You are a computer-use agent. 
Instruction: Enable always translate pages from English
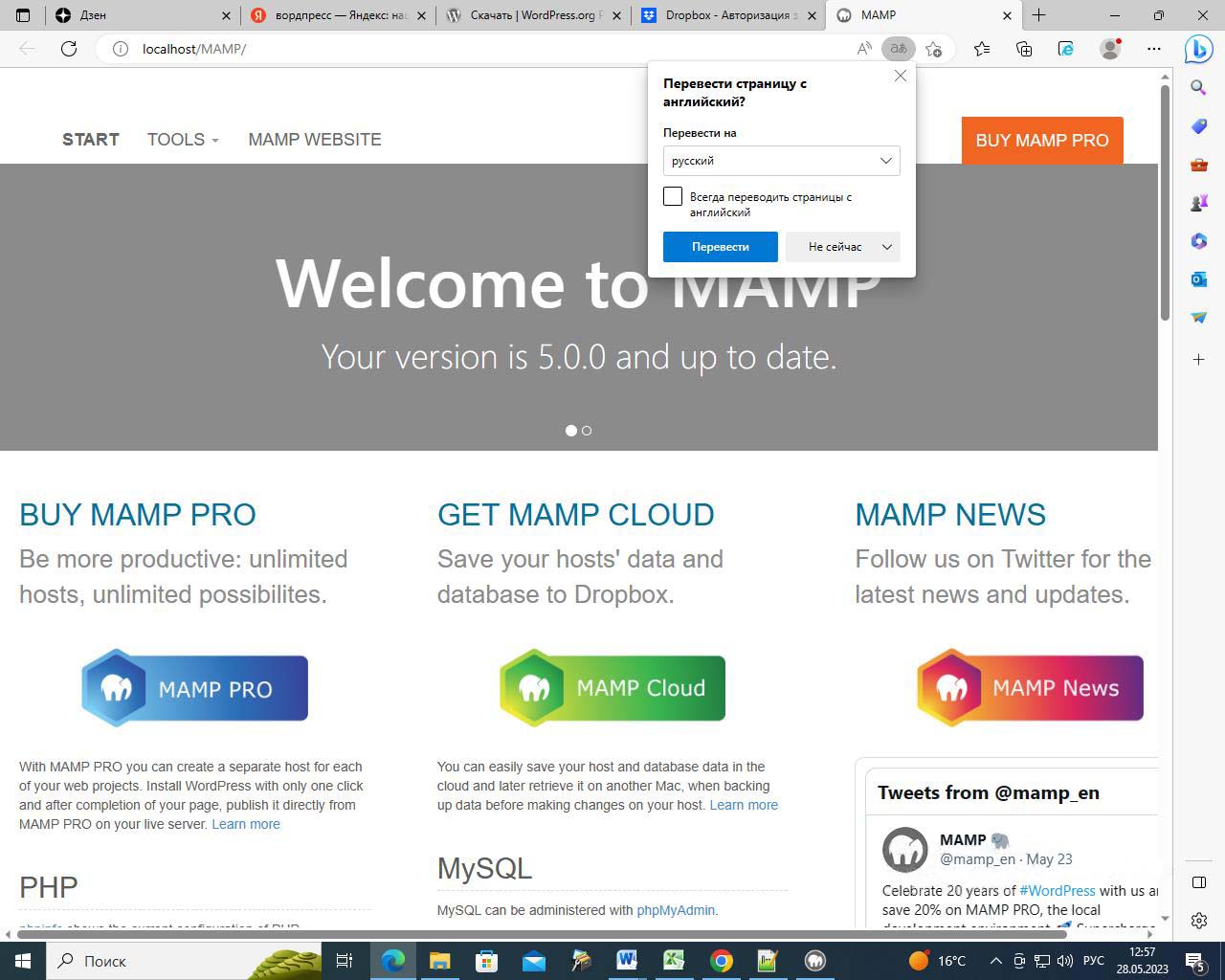(673, 196)
